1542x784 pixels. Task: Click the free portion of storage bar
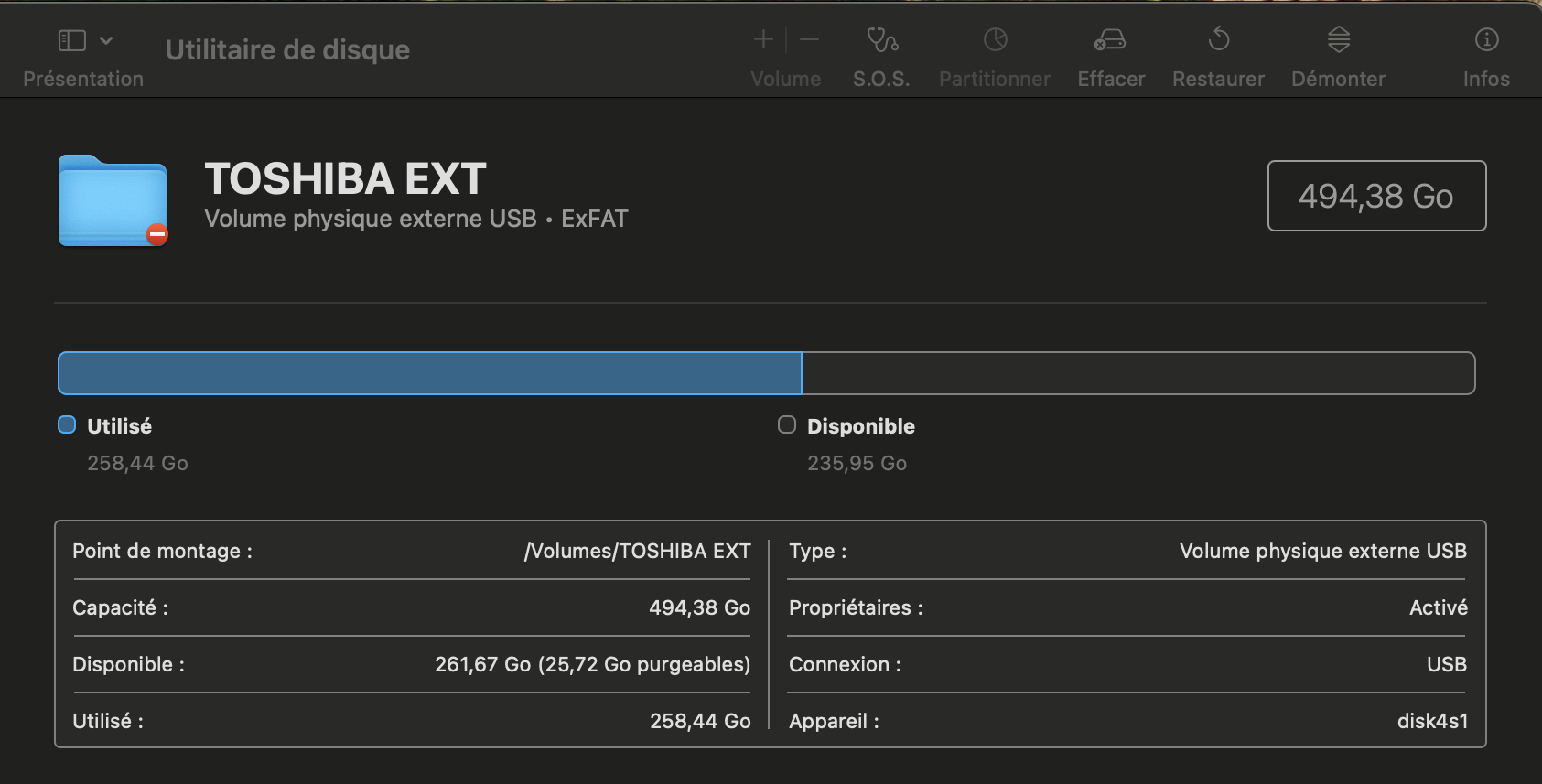[1138, 373]
